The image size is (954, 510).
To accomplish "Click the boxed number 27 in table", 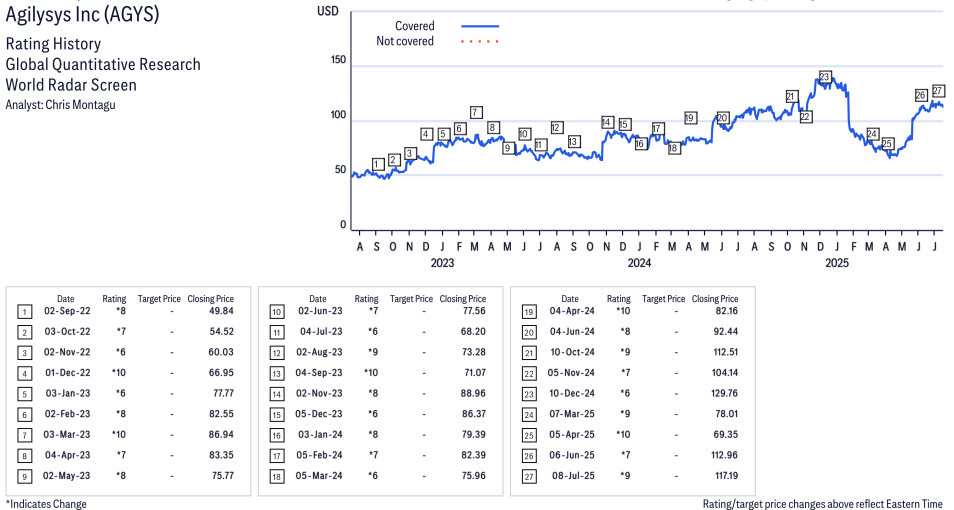I will pos(529,477).
